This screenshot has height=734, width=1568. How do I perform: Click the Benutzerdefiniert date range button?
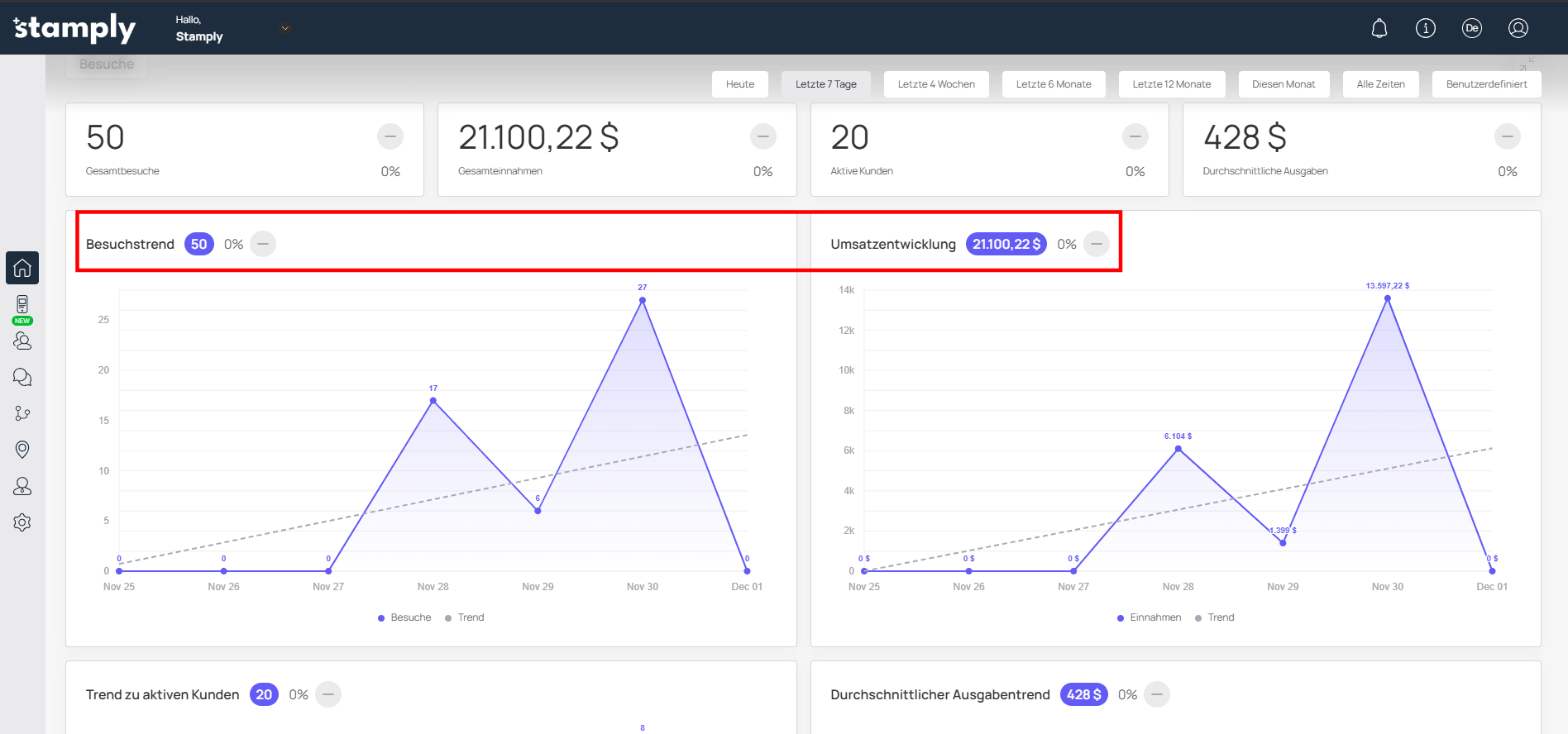tap(1486, 84)
